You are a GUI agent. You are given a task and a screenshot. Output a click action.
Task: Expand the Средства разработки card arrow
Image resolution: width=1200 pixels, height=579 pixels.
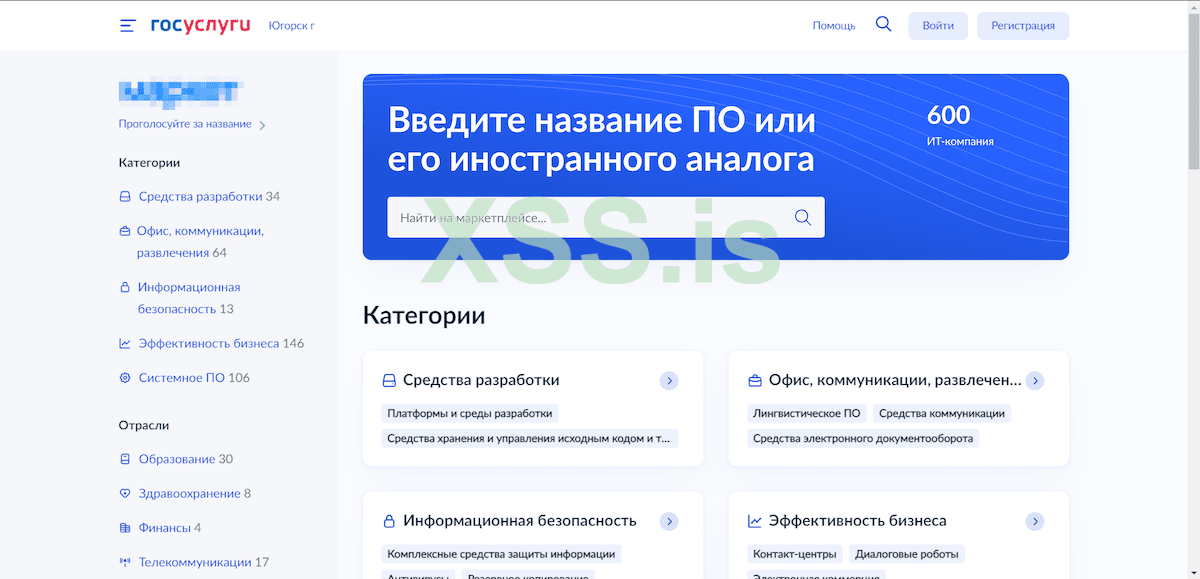pyautogui.click(x=669, y=380)
